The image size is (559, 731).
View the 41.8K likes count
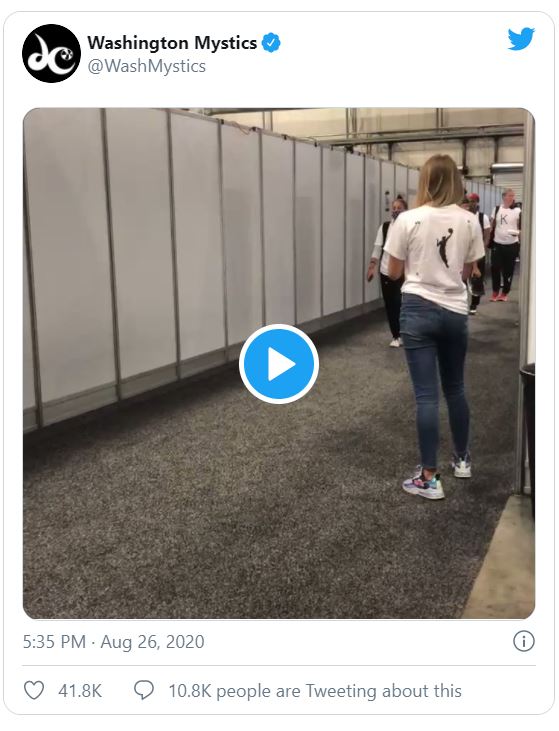click(x=80, y=691)
